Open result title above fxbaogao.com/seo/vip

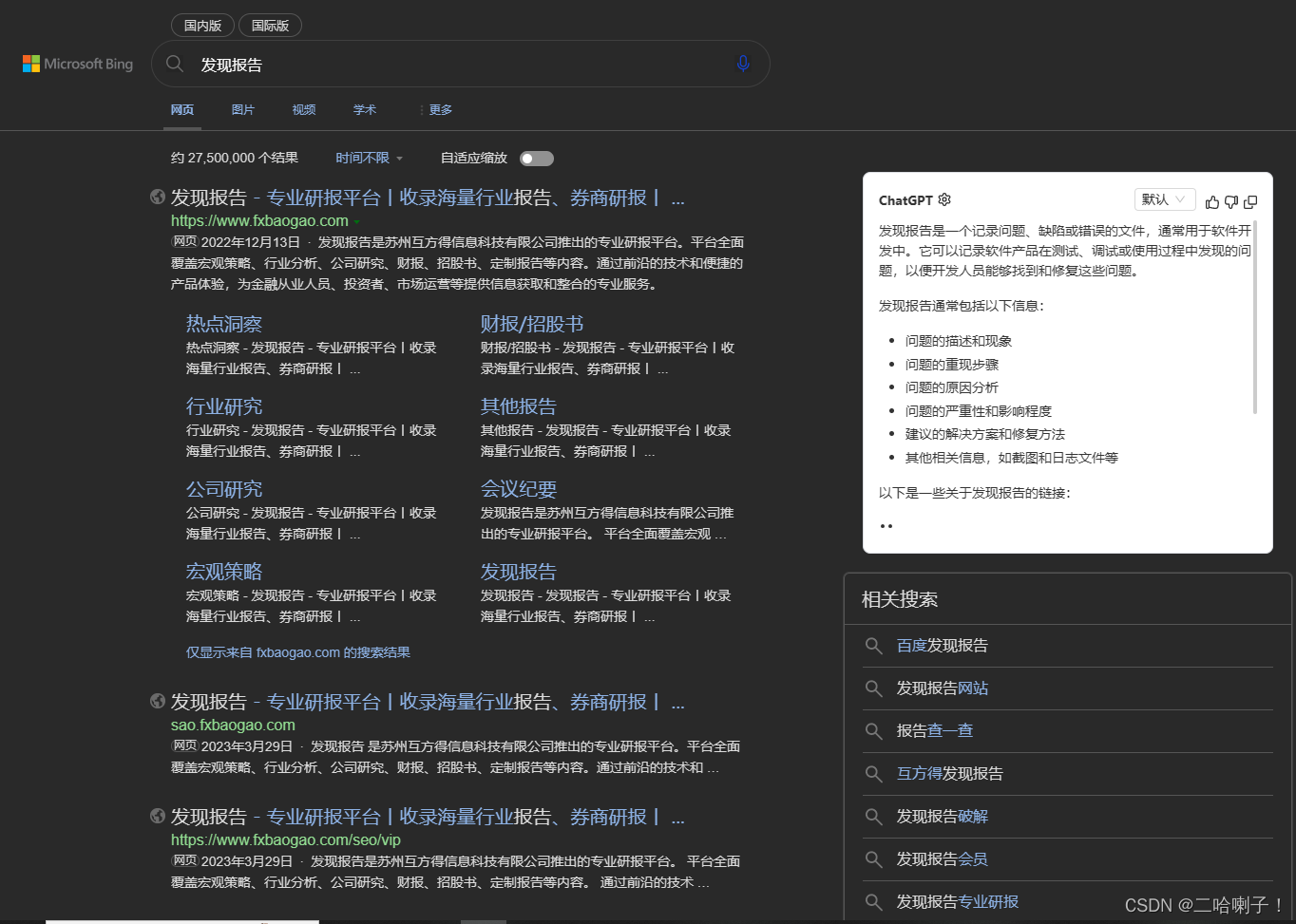coord(428,817)
